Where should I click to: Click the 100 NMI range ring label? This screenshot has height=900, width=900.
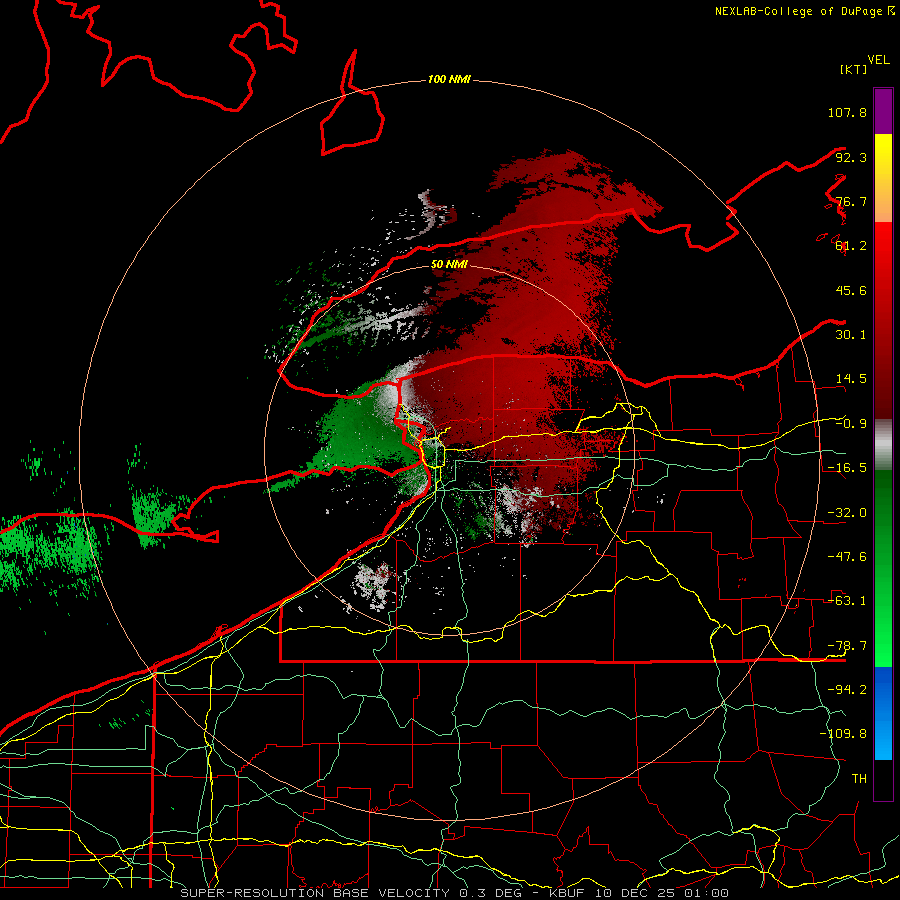[449, 79]
